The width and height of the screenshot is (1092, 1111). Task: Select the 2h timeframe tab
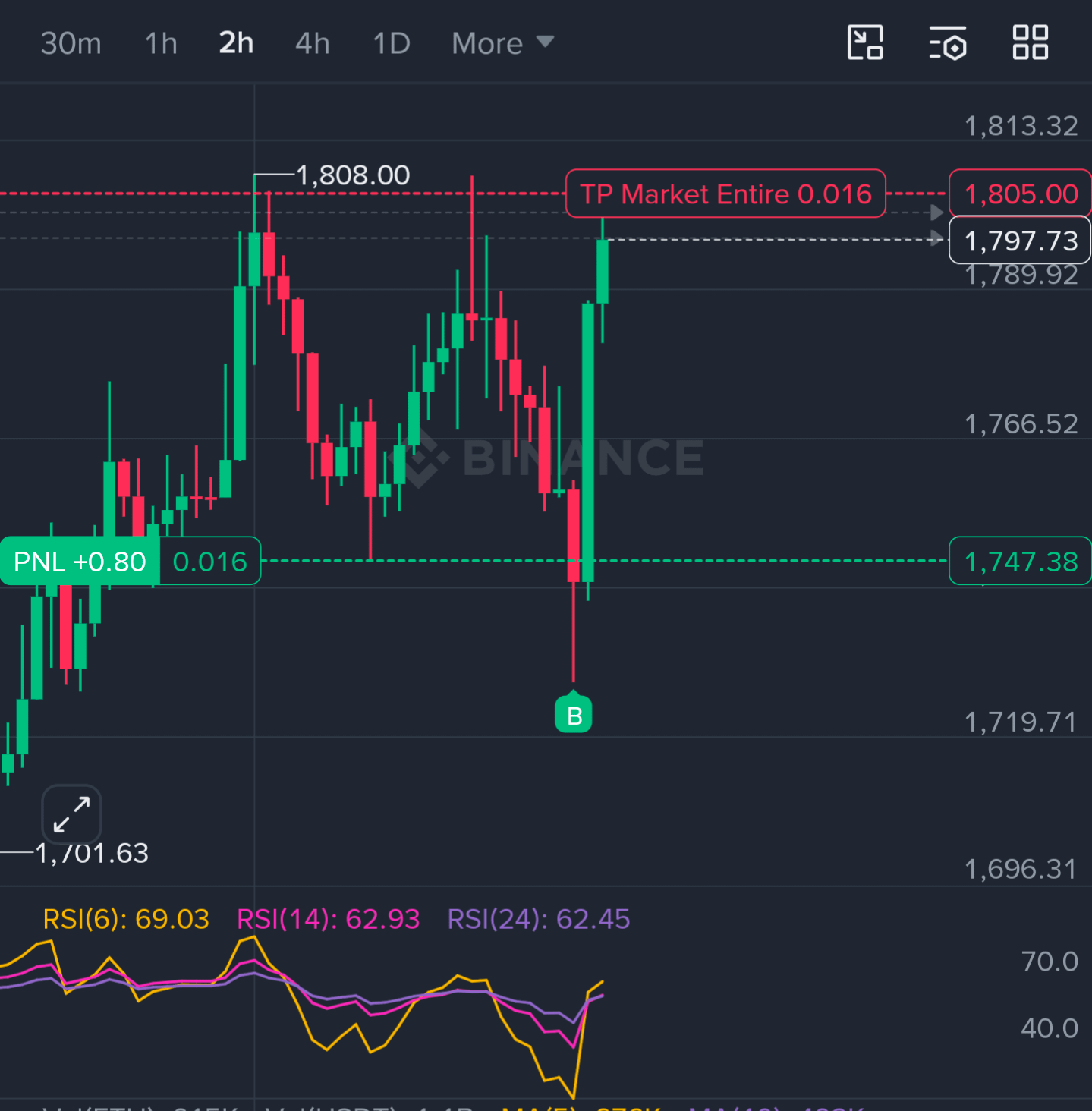236,43
